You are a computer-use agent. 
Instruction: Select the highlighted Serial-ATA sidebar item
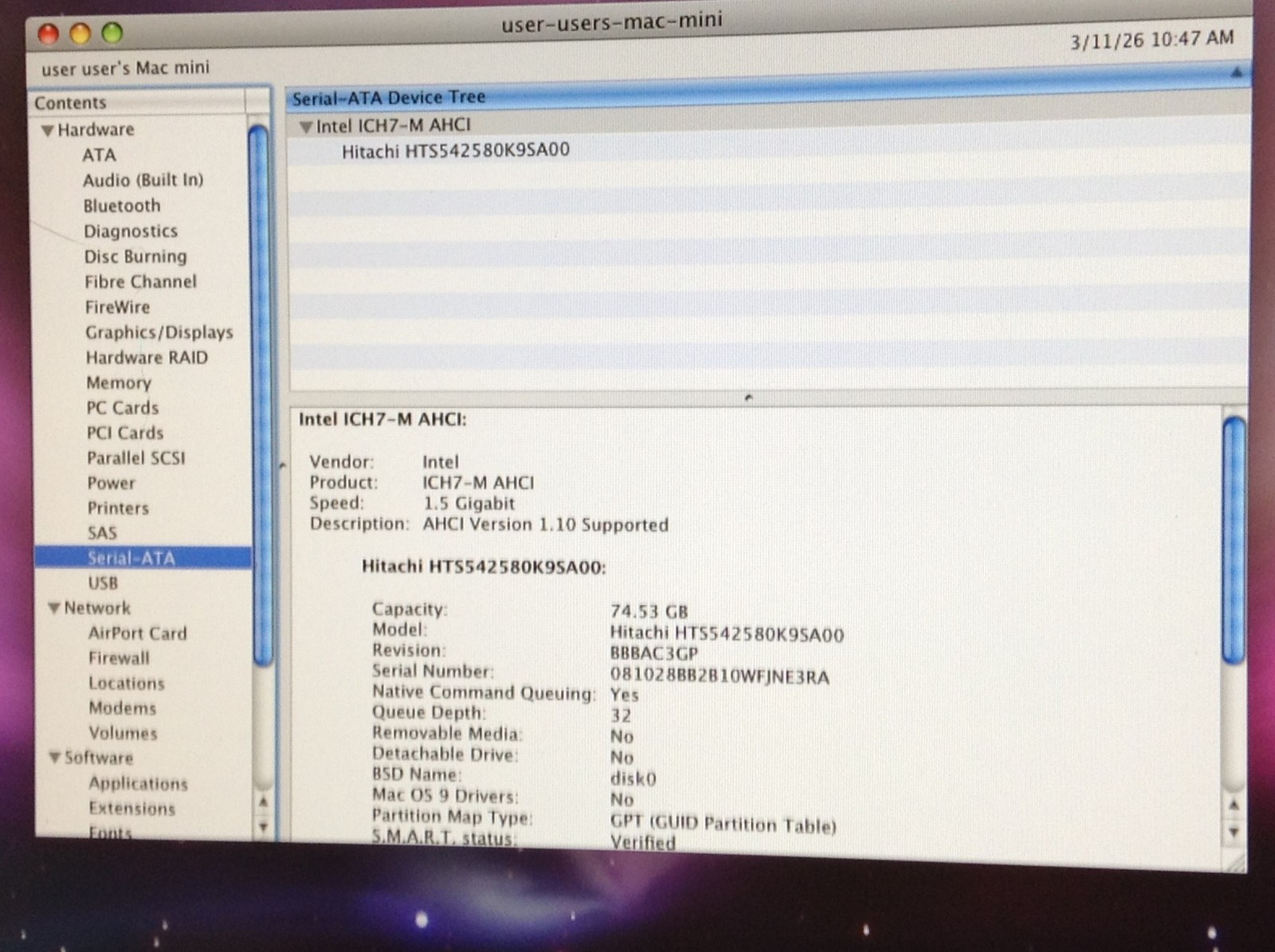(x=143, y=558)
